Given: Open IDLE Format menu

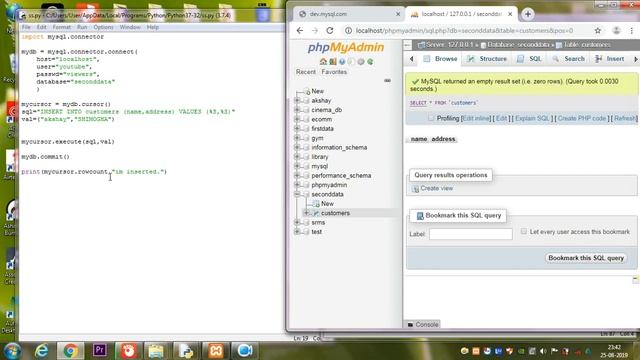Looking at the screenshot, I should click(62, 27).
